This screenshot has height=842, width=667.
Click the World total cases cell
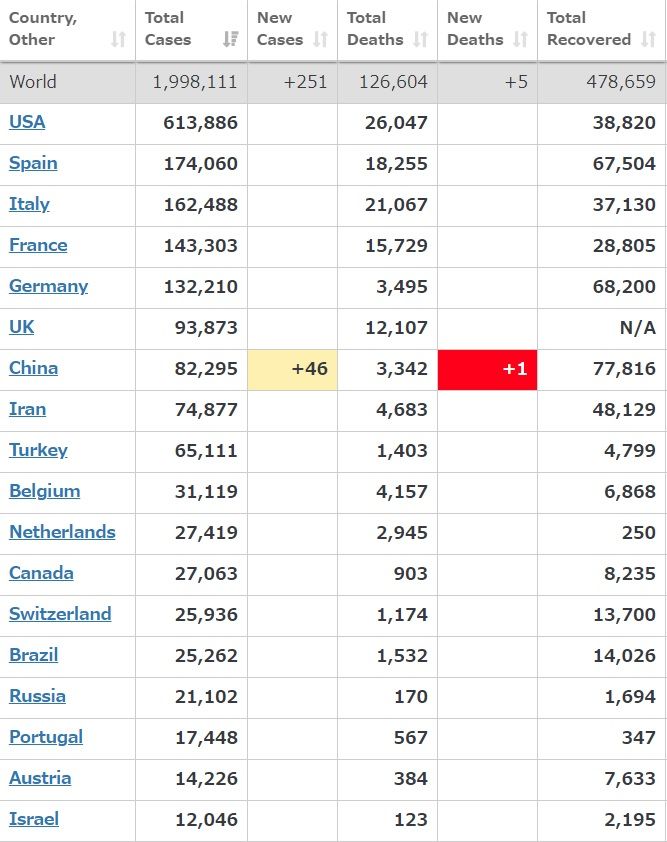(195, 82)
